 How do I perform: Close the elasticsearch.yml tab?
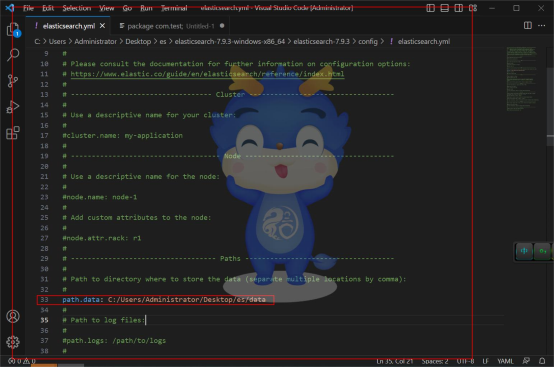tap(102, 26)
